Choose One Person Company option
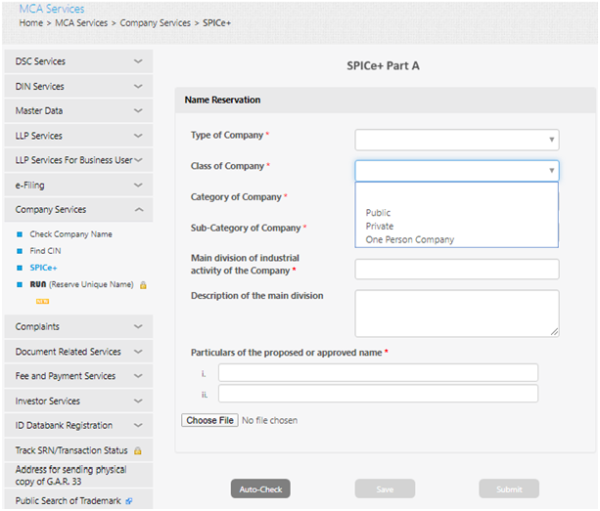This screenshot has height=511, width=600. 410,239
